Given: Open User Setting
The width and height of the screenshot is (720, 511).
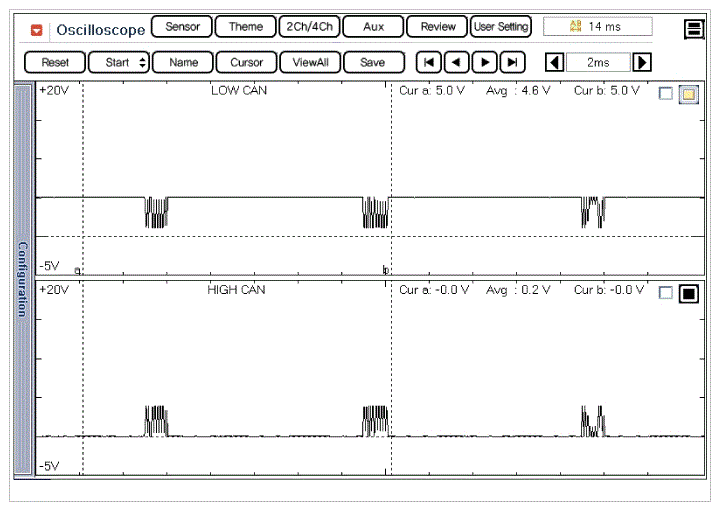Looking at the screenshot, I should coord(501,27).
